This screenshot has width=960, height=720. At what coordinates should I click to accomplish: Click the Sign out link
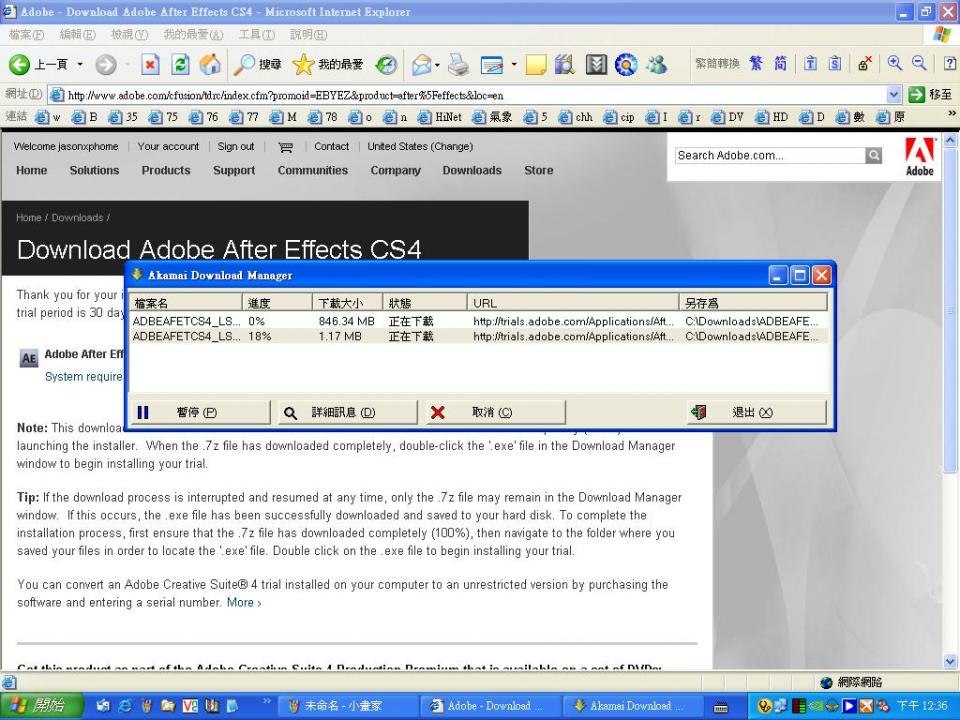[236, 146]
